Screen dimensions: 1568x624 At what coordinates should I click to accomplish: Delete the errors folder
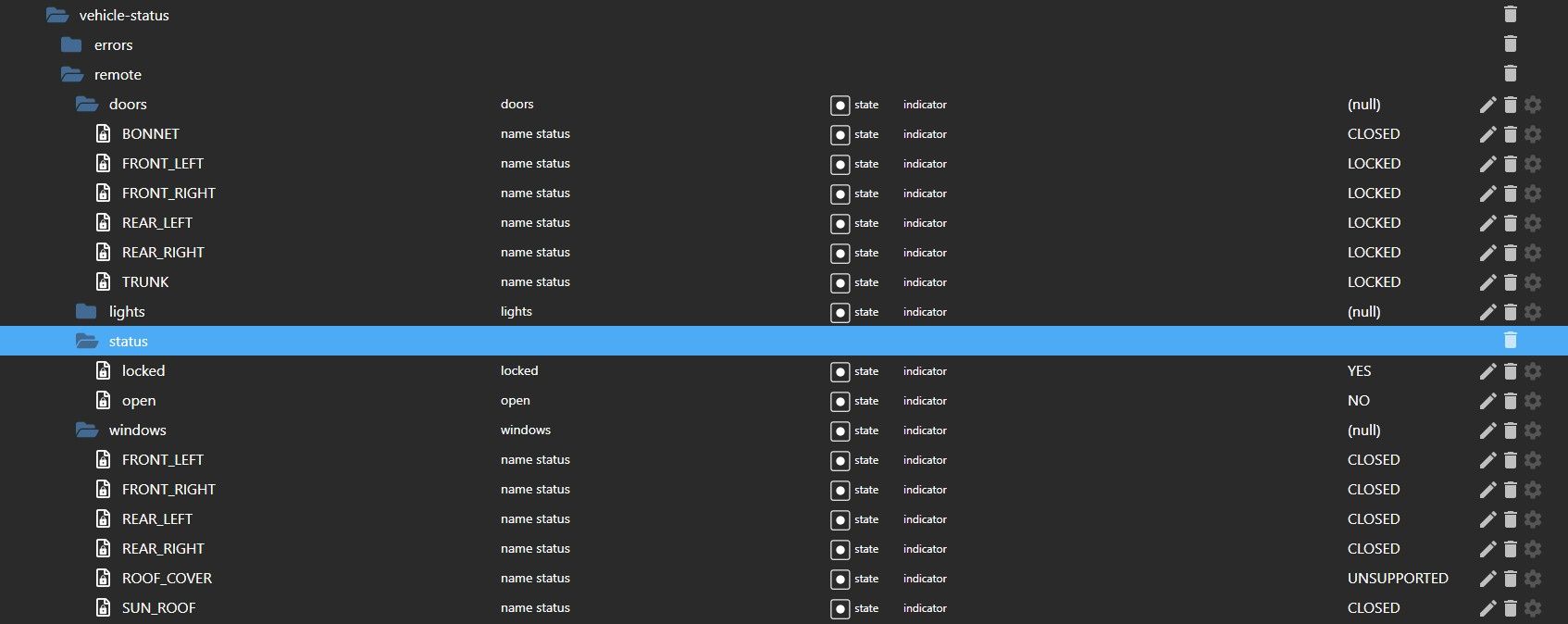(x=1511, y=44)
